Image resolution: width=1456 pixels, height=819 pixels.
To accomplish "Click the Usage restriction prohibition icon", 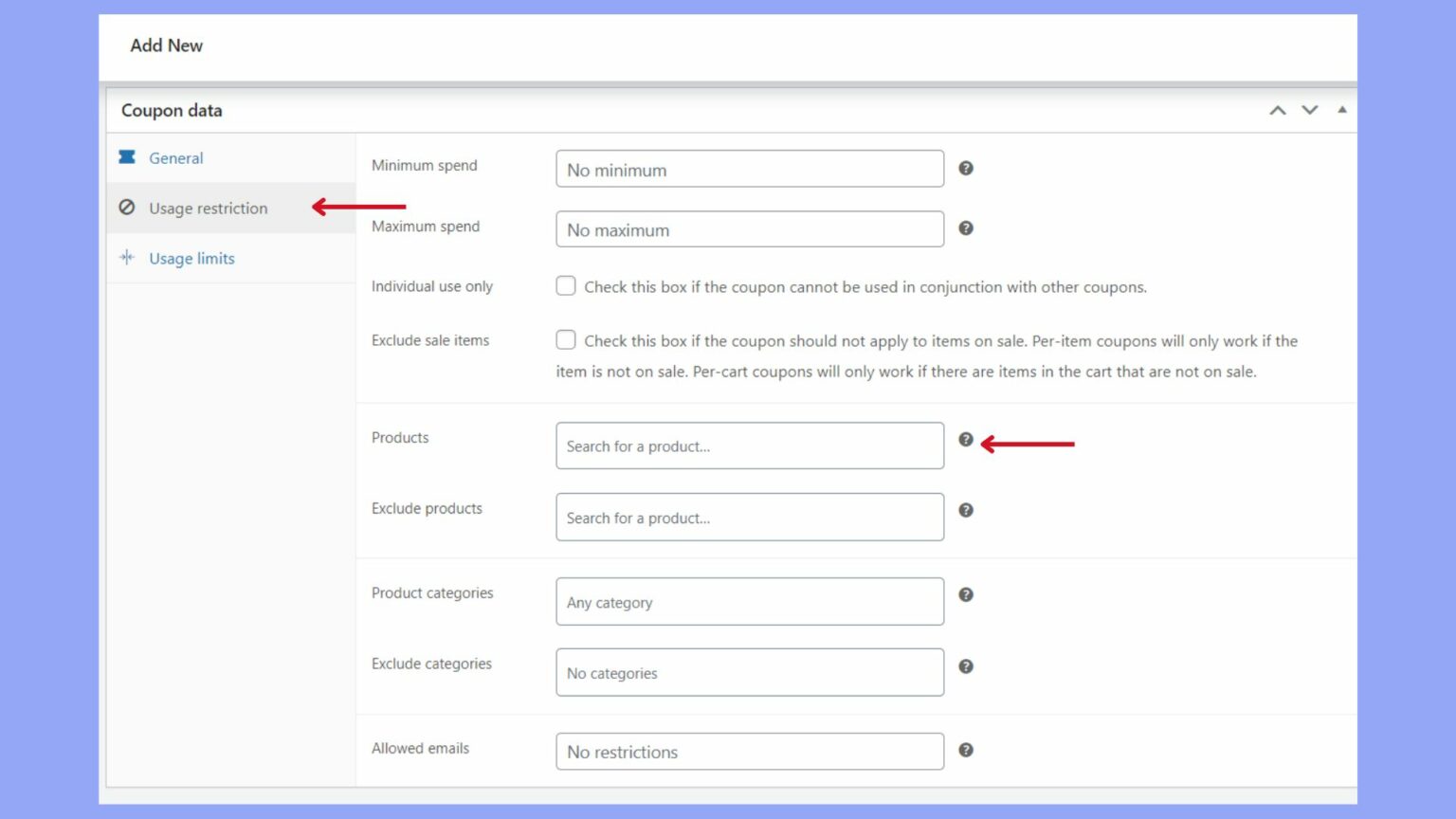I will 127,208.
